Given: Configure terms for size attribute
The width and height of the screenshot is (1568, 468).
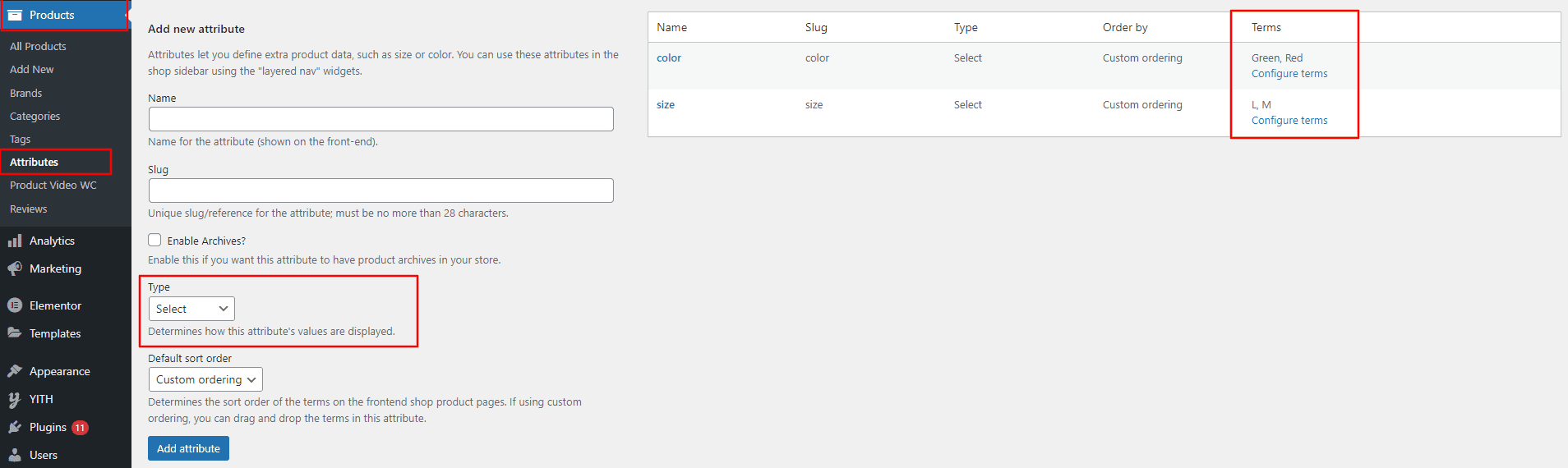Looking at the screenshot, I should click(x=1289, y=121).
